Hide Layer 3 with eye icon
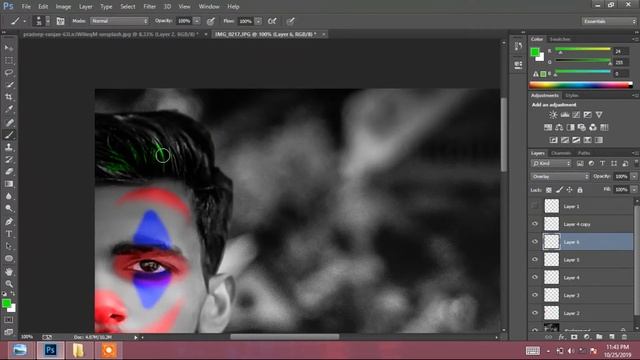640x360 pixels. point(535,295)
